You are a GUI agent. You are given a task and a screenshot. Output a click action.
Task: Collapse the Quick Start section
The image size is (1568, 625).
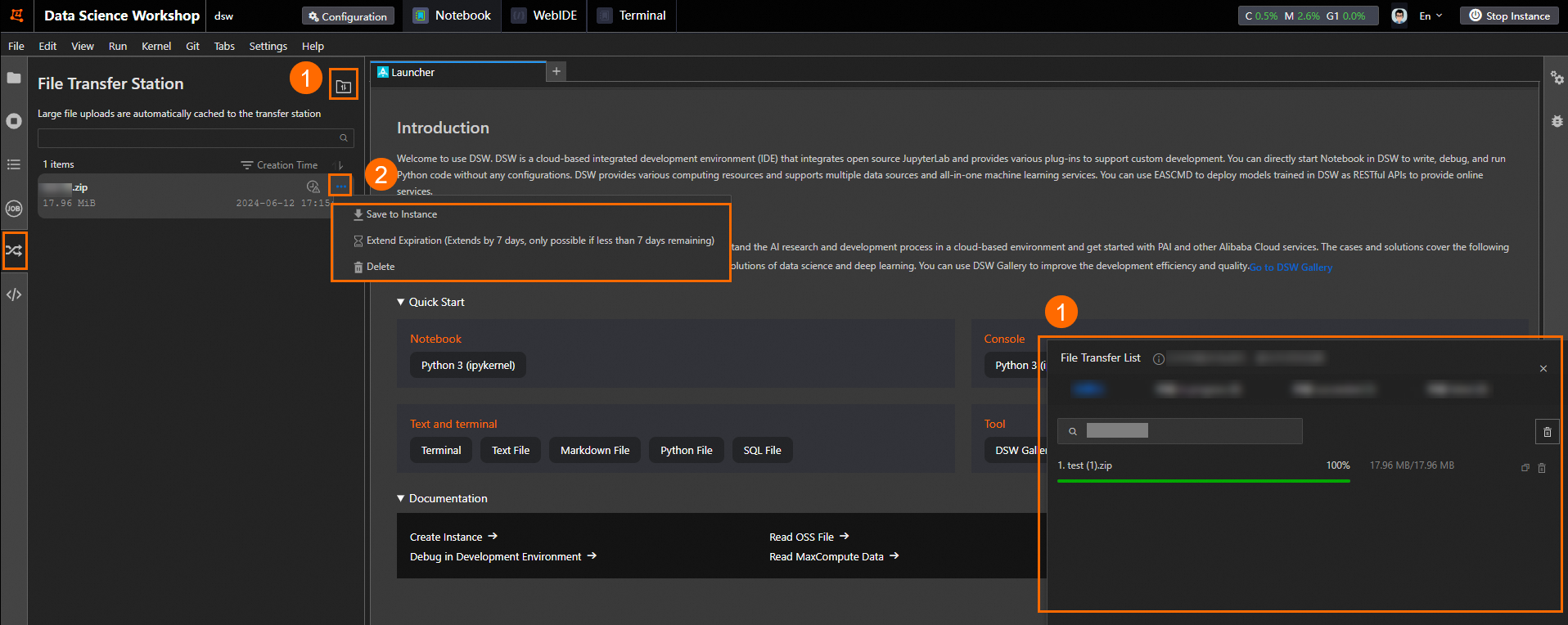point(430,302)
